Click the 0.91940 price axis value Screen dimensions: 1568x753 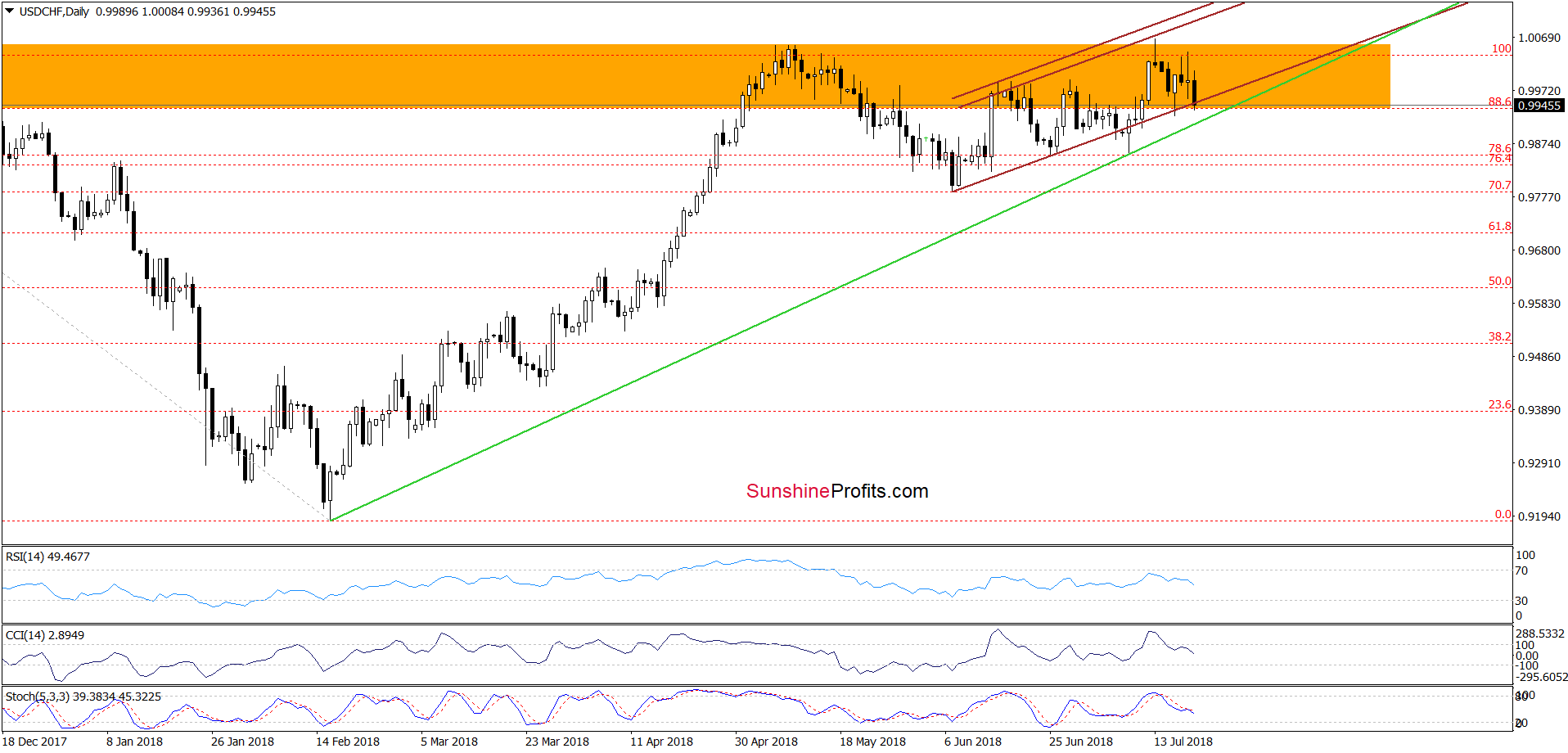[1539, 516]
